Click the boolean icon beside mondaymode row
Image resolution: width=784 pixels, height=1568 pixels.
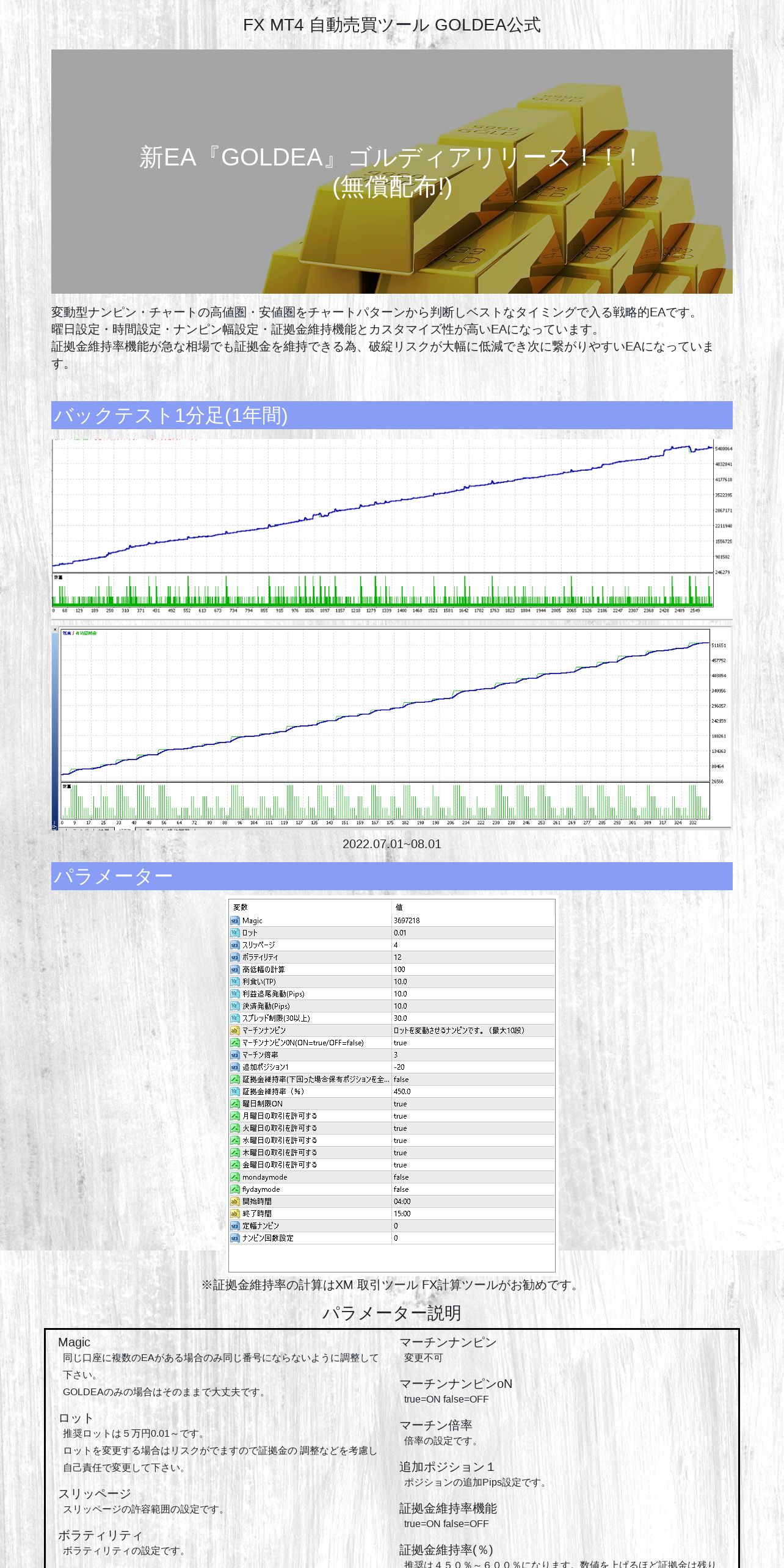[234, 1177]
